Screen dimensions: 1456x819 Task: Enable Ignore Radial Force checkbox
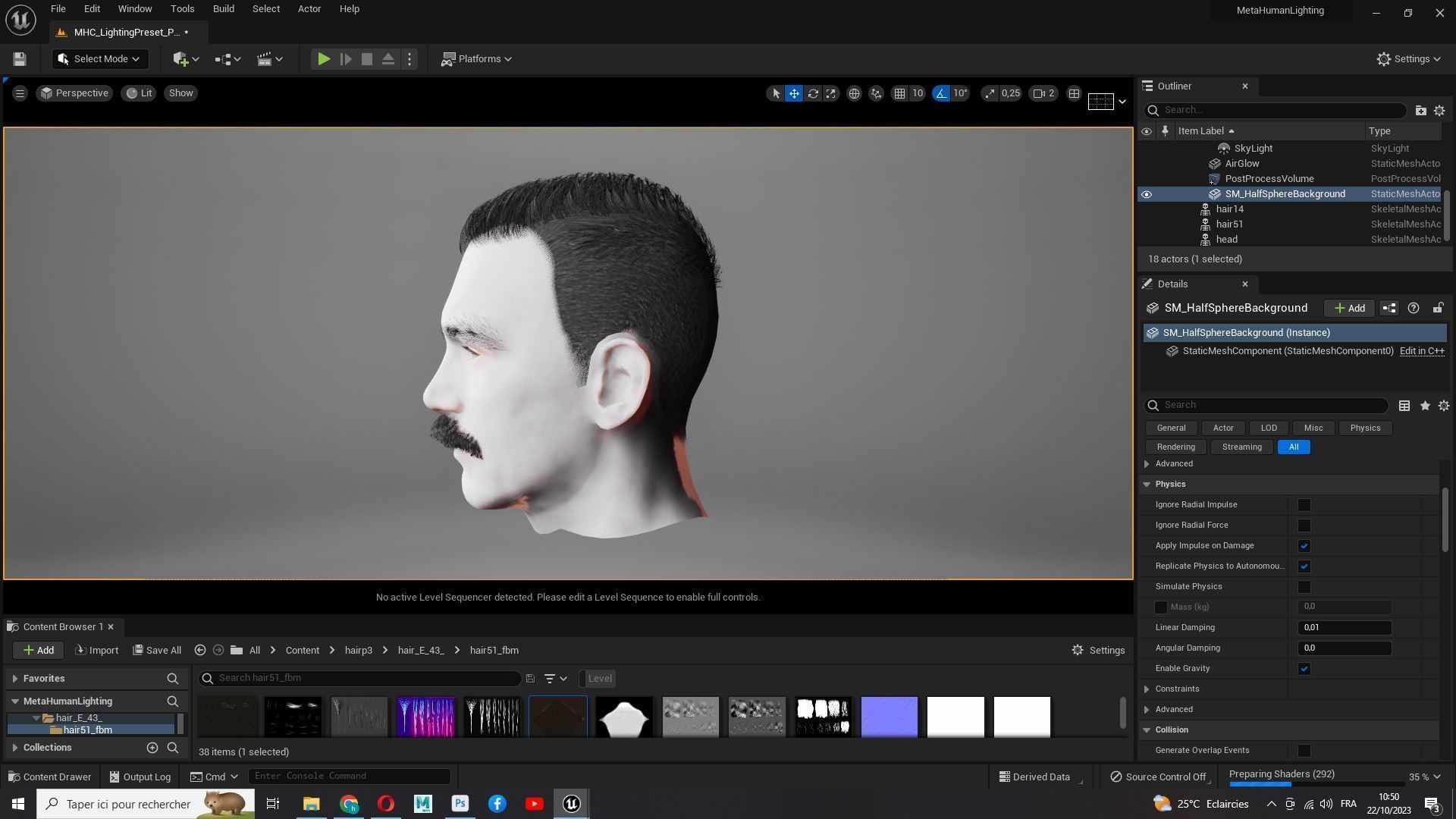(1304, 526)
